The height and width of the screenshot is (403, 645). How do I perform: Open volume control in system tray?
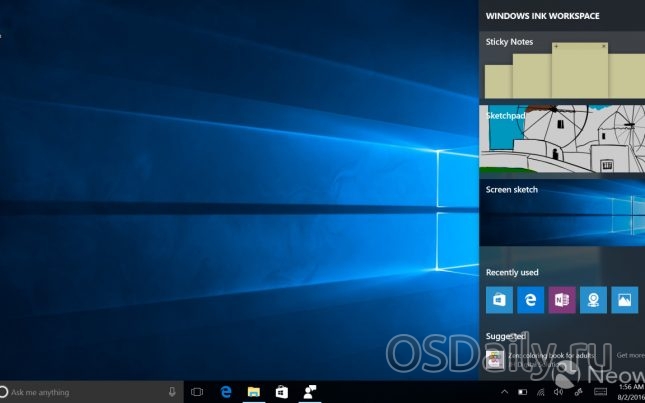click(560, 392)
